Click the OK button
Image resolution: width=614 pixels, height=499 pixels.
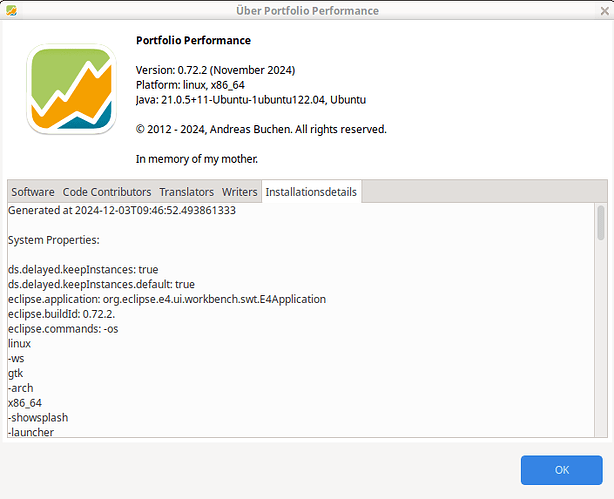561,470
